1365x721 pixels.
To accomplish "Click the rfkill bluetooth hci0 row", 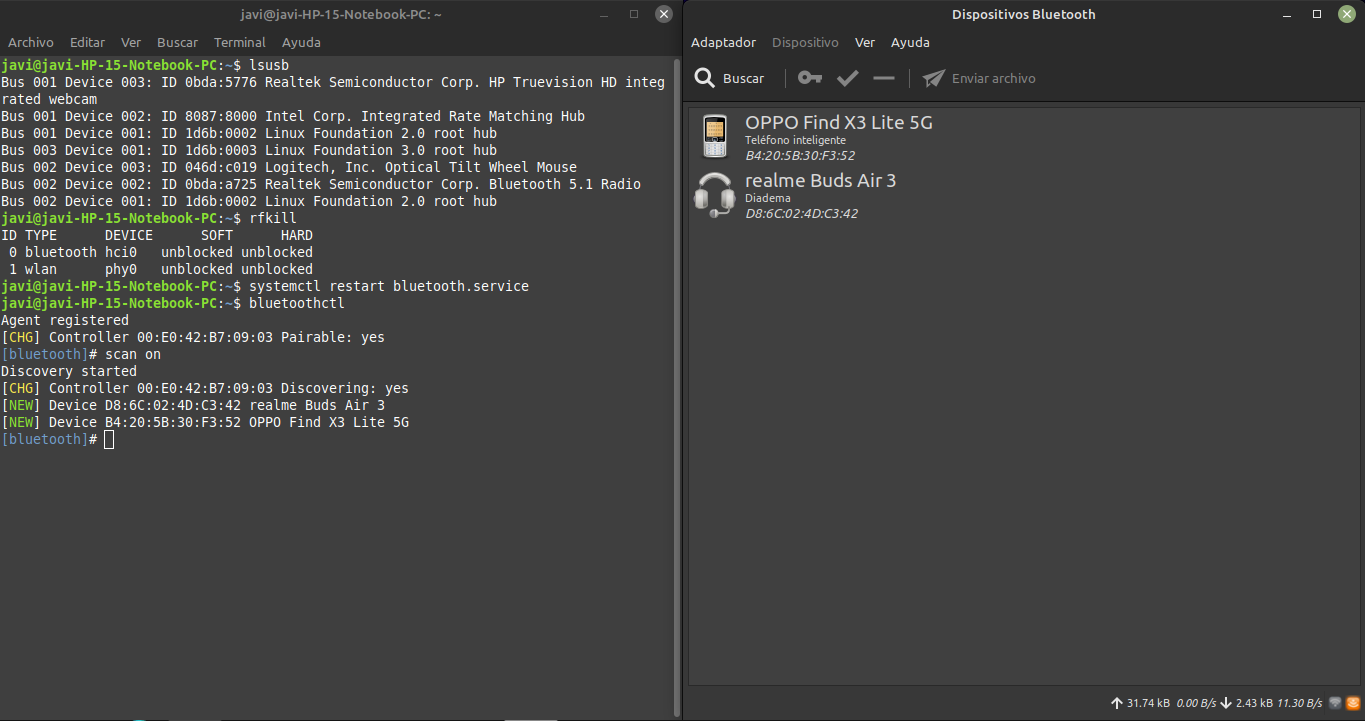I will click(x=157, y=253).
